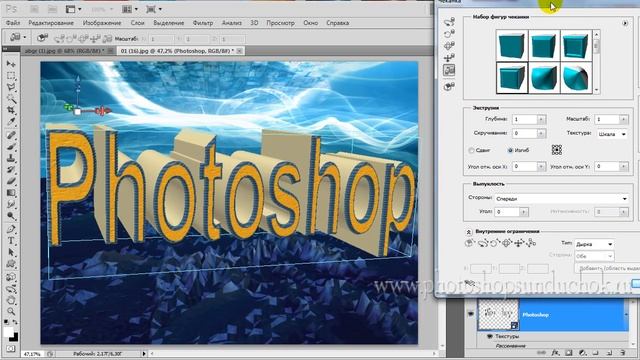Select the Hand tool
The width and height of the screenshot is (640, 360).
(x=11, y=300)
